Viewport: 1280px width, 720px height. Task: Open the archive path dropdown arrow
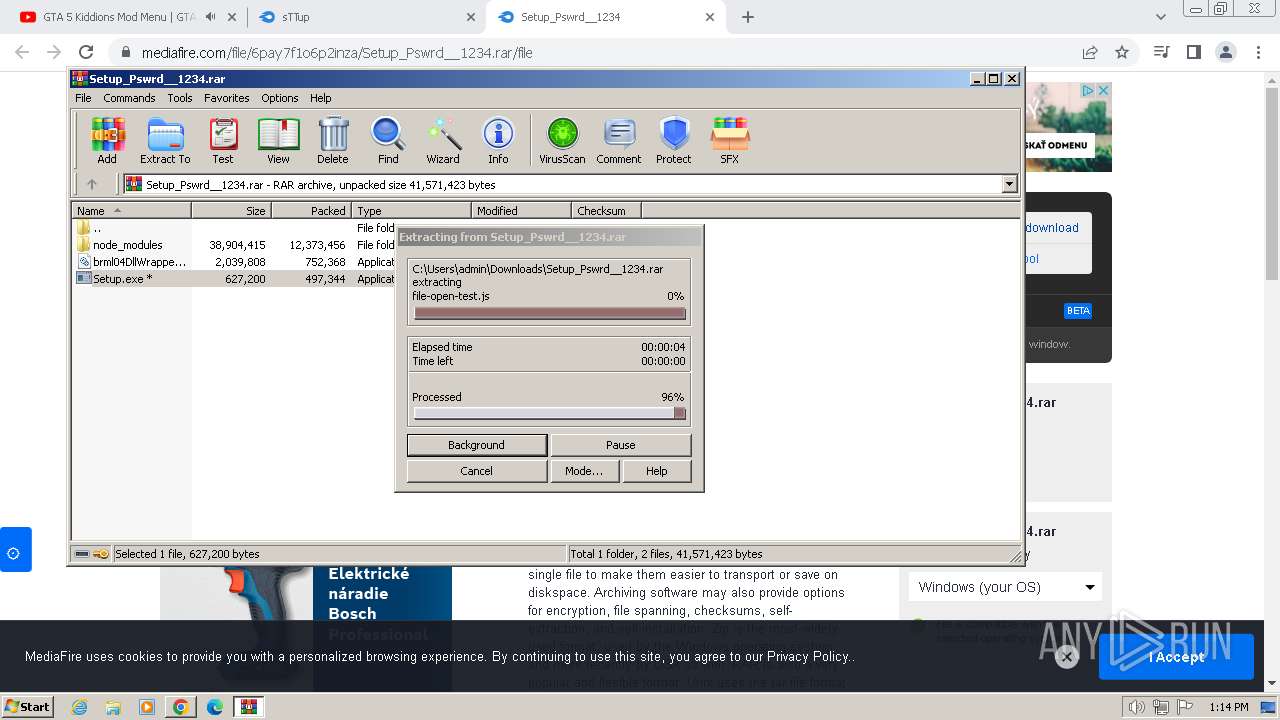[x=1009, y=184]
